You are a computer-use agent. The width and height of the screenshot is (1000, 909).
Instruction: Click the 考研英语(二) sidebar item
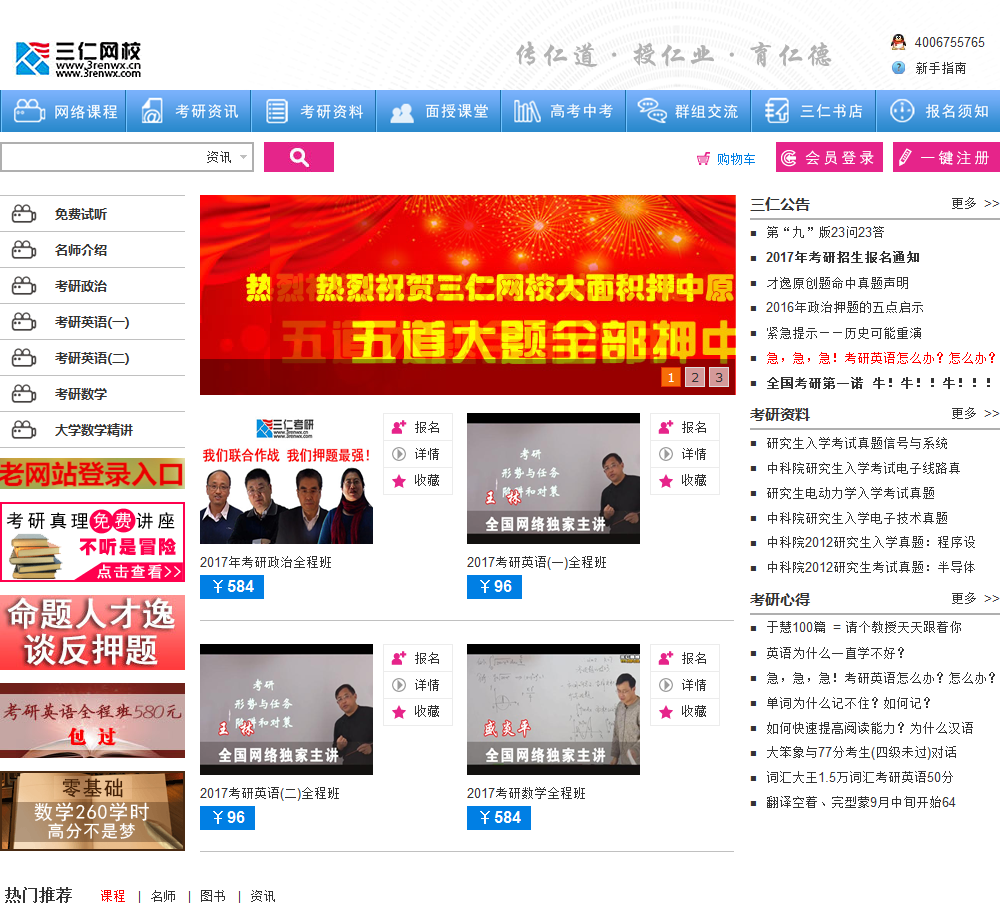92,358
